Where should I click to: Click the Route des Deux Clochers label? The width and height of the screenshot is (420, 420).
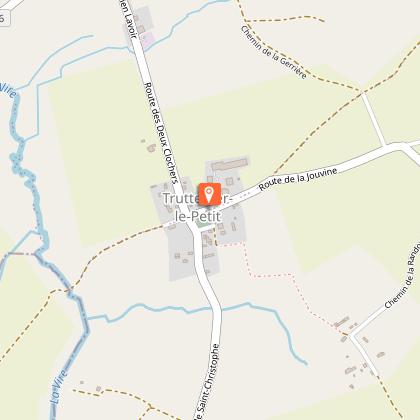(x=159, y=133)
